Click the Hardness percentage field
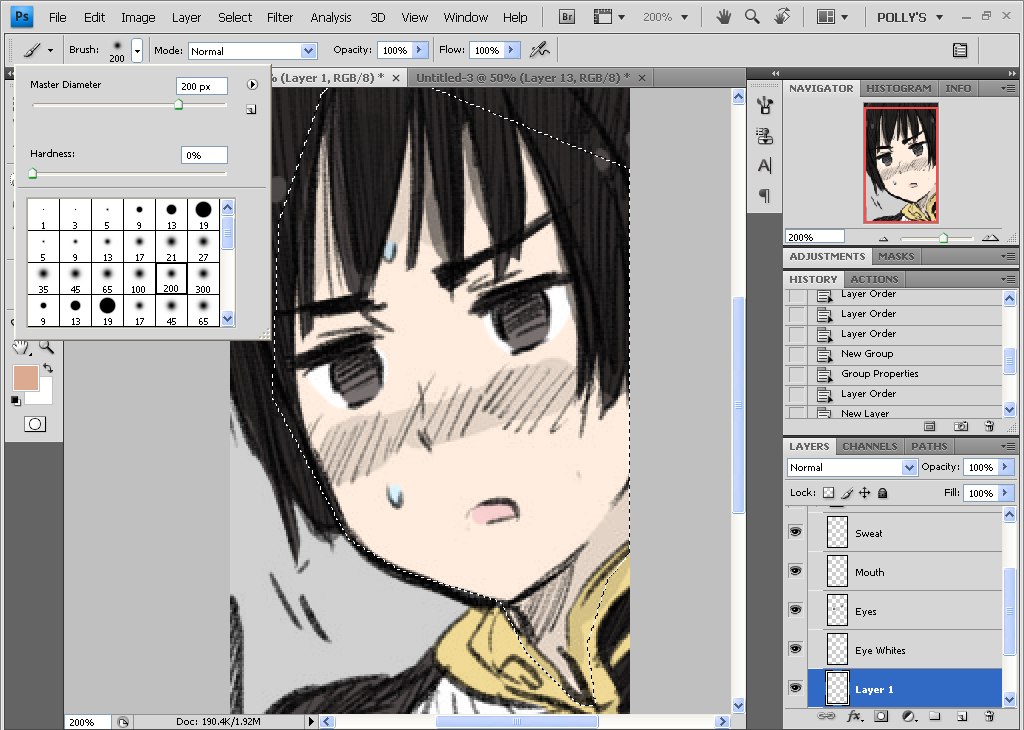The height and width of the screenshot is (730, 1024). (204, 155)
